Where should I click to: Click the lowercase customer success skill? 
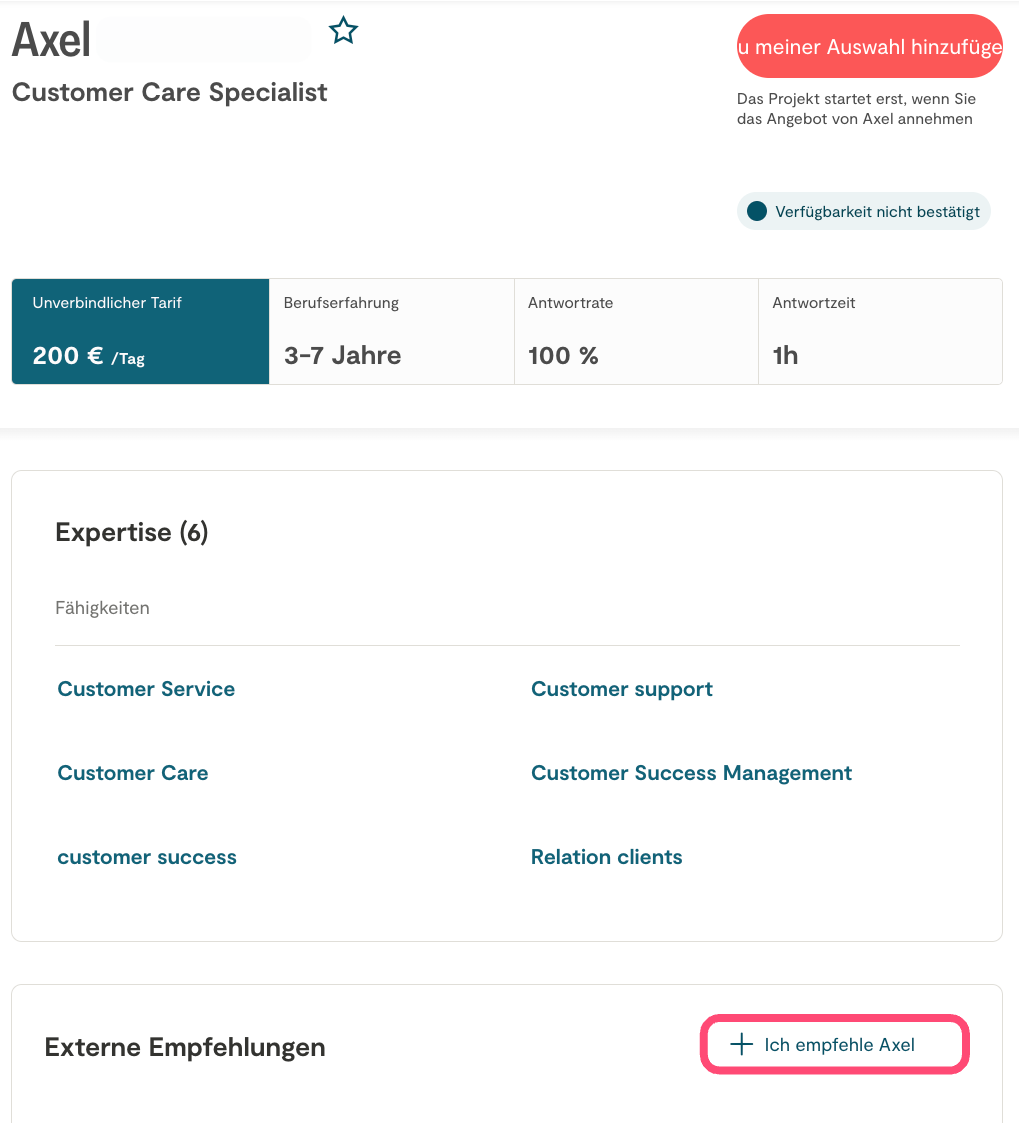[147, 857]
